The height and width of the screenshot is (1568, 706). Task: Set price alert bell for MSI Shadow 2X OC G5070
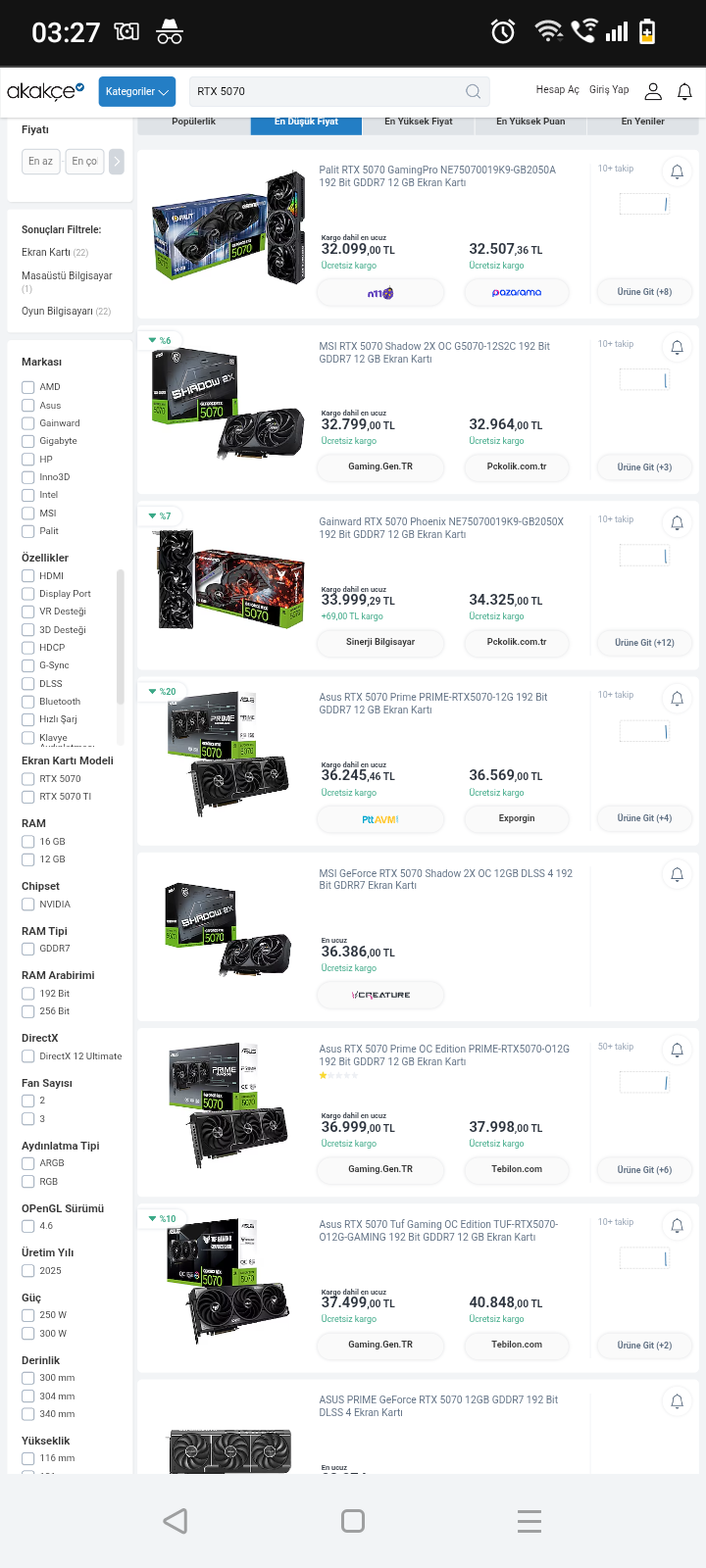coord(677,347)
